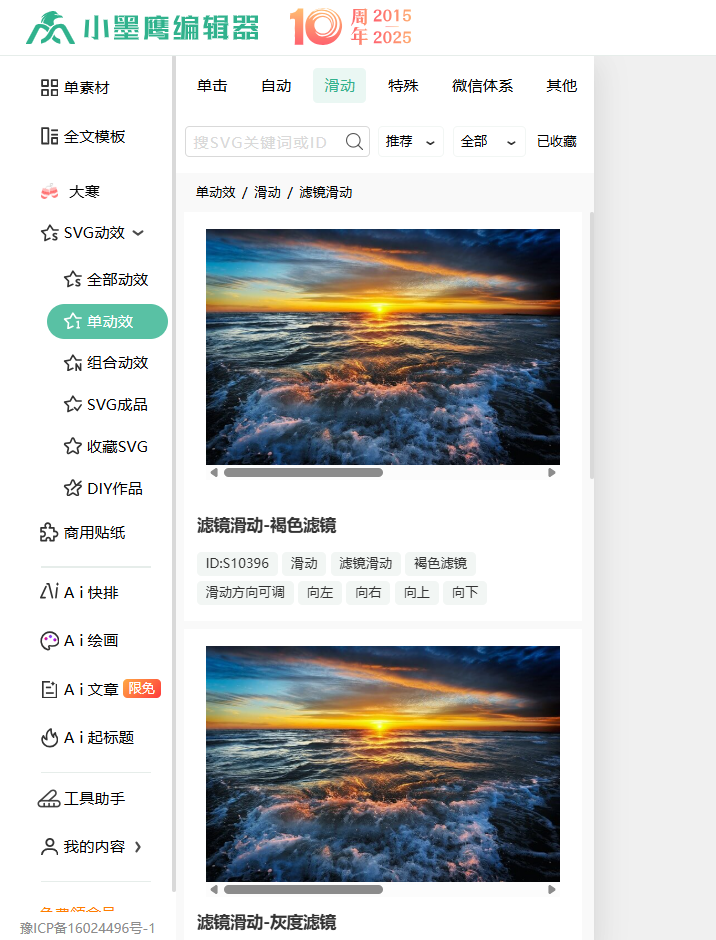Click the Ai文章 document icon
This screenshot has height=940, width=716.
pos(49,689)
